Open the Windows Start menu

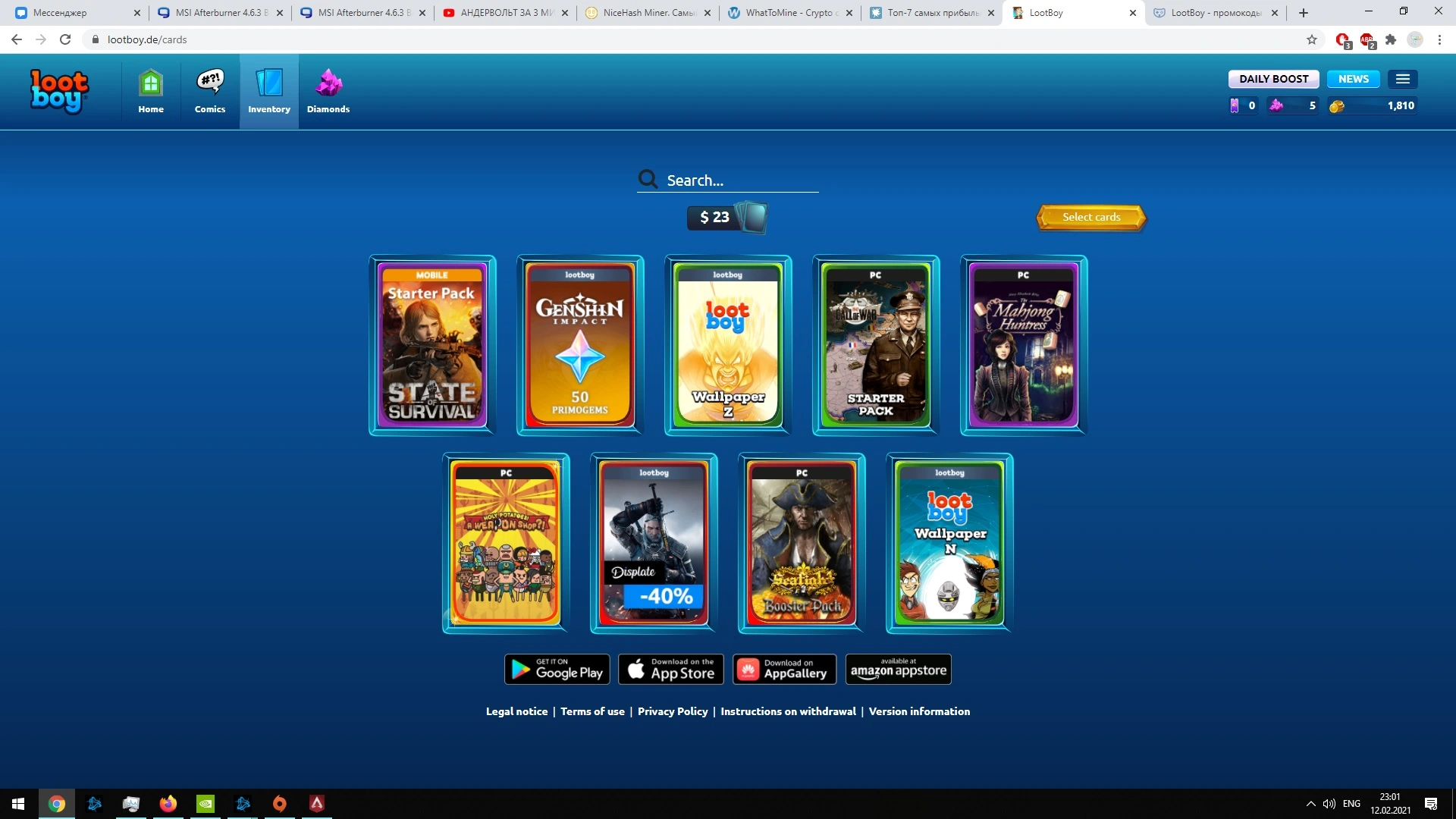pos(18,804)
